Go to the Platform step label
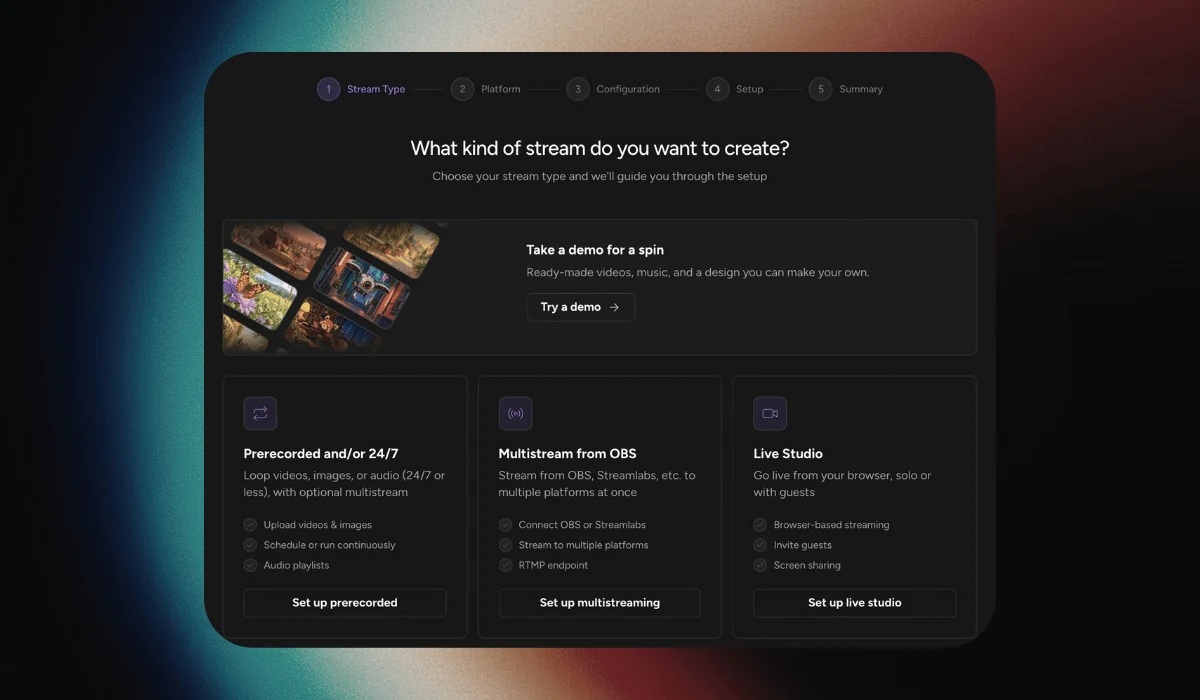Viewport: 1200px width, 700px height. [x=501, y=89]
